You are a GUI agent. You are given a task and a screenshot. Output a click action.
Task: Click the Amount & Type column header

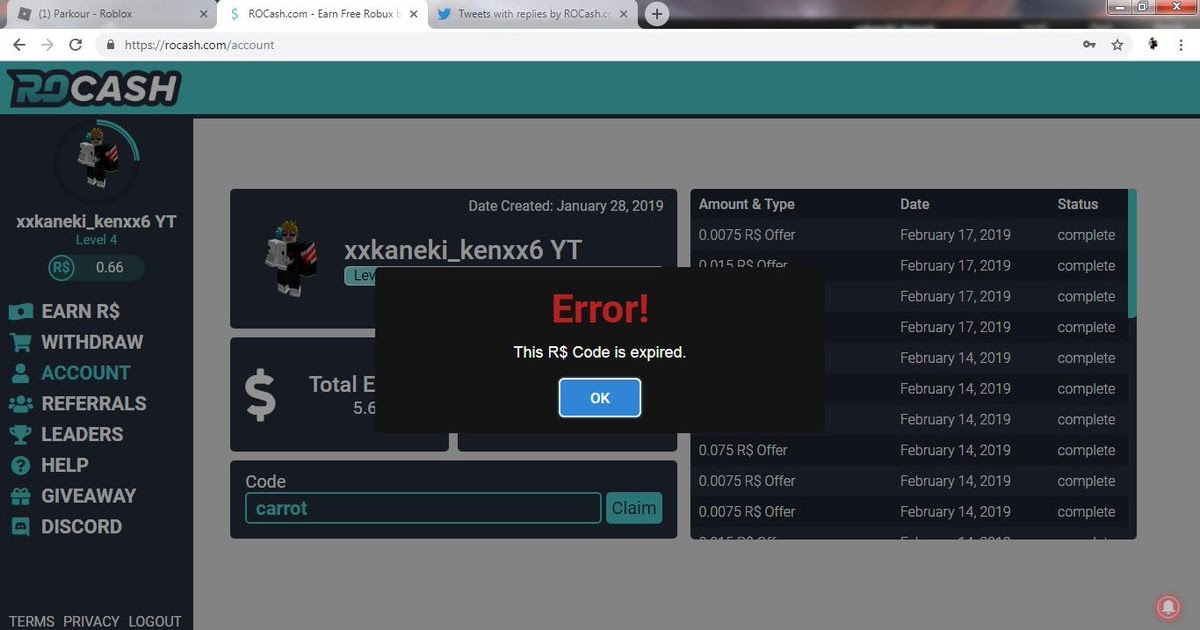click(x=747, y=204)
